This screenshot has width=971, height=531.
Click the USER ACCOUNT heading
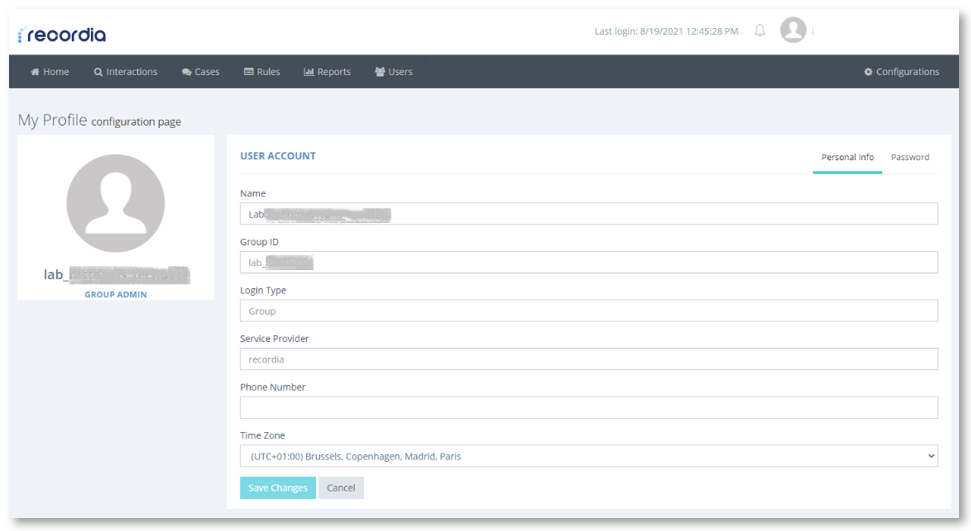[x=278, y=156]
